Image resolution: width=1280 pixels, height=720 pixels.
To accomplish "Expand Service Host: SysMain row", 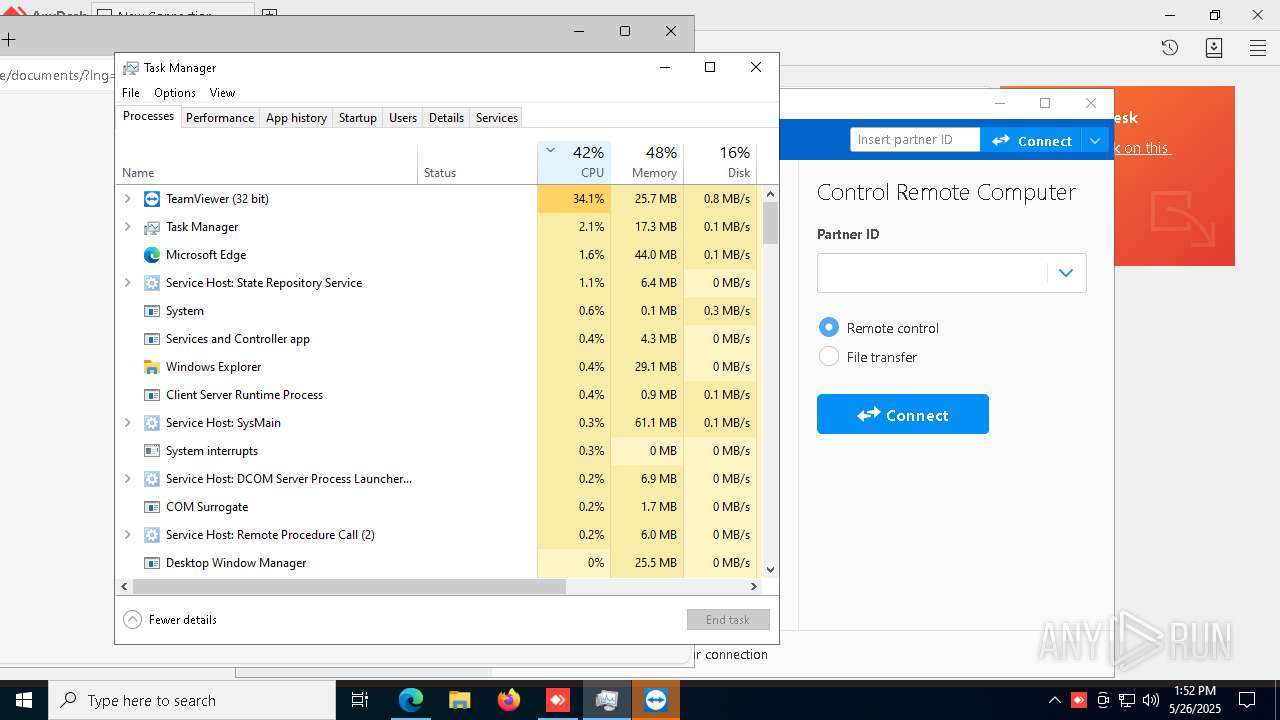I will [x=127, y=423].
